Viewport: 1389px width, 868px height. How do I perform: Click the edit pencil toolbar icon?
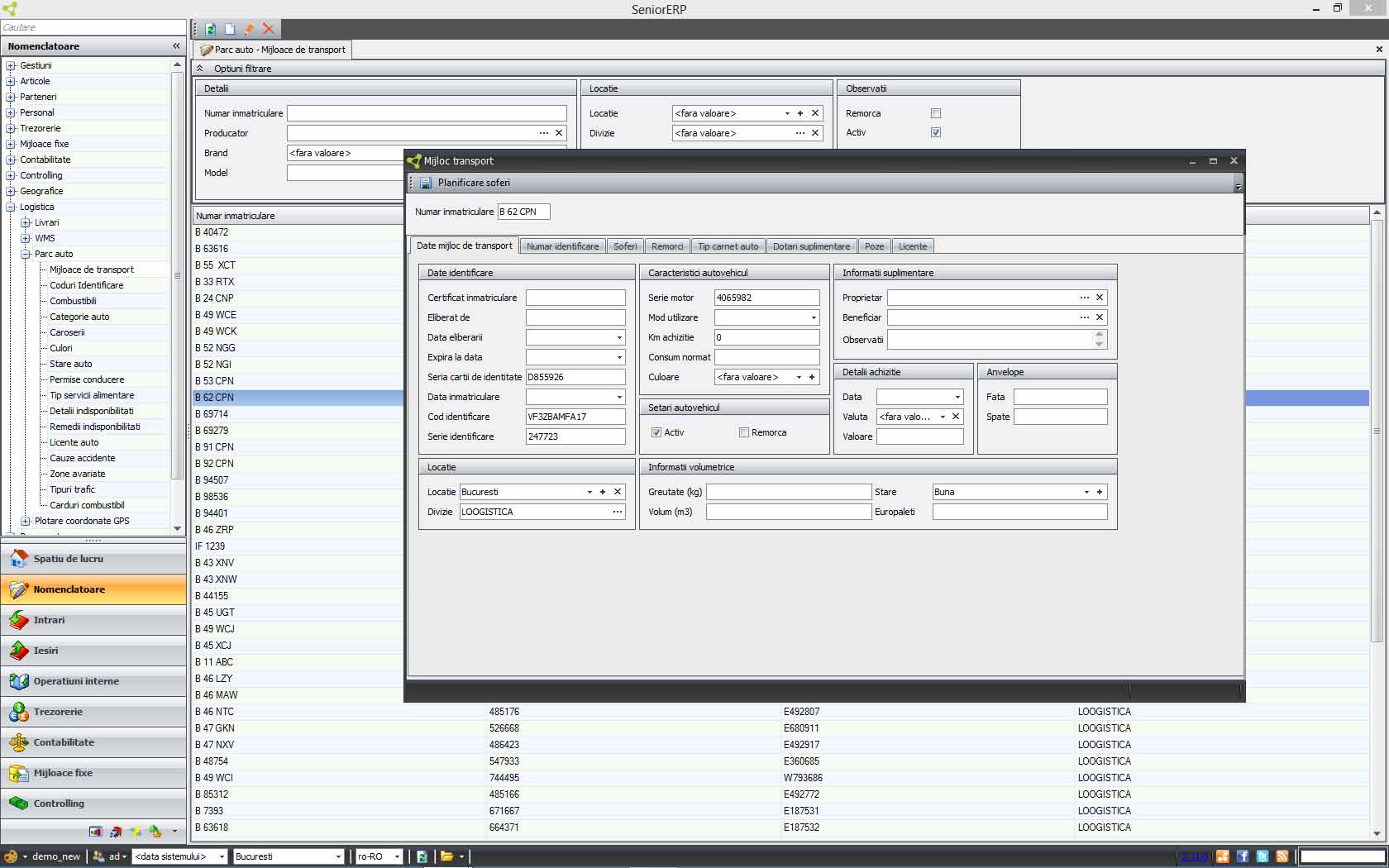(249, 29)
